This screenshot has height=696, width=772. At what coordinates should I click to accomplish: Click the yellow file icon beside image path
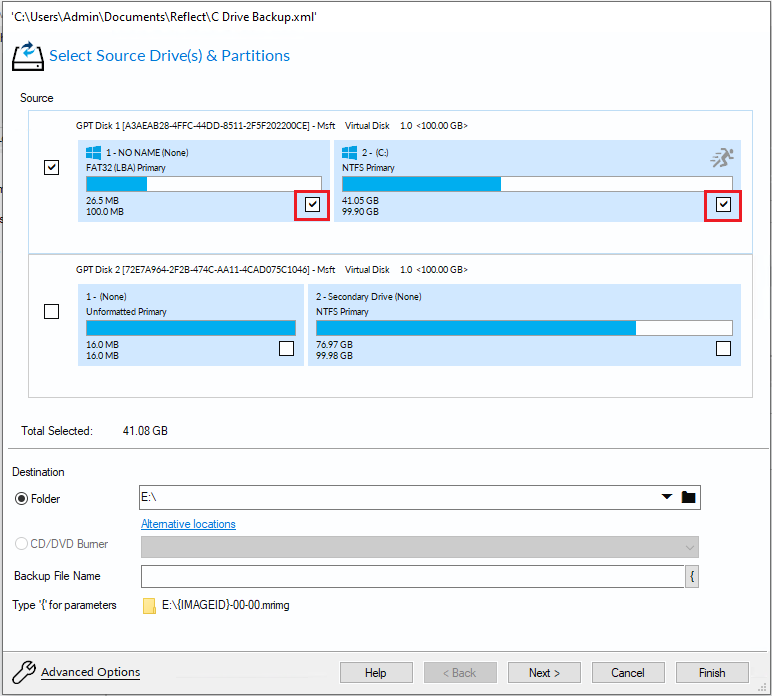click(149, 605)
